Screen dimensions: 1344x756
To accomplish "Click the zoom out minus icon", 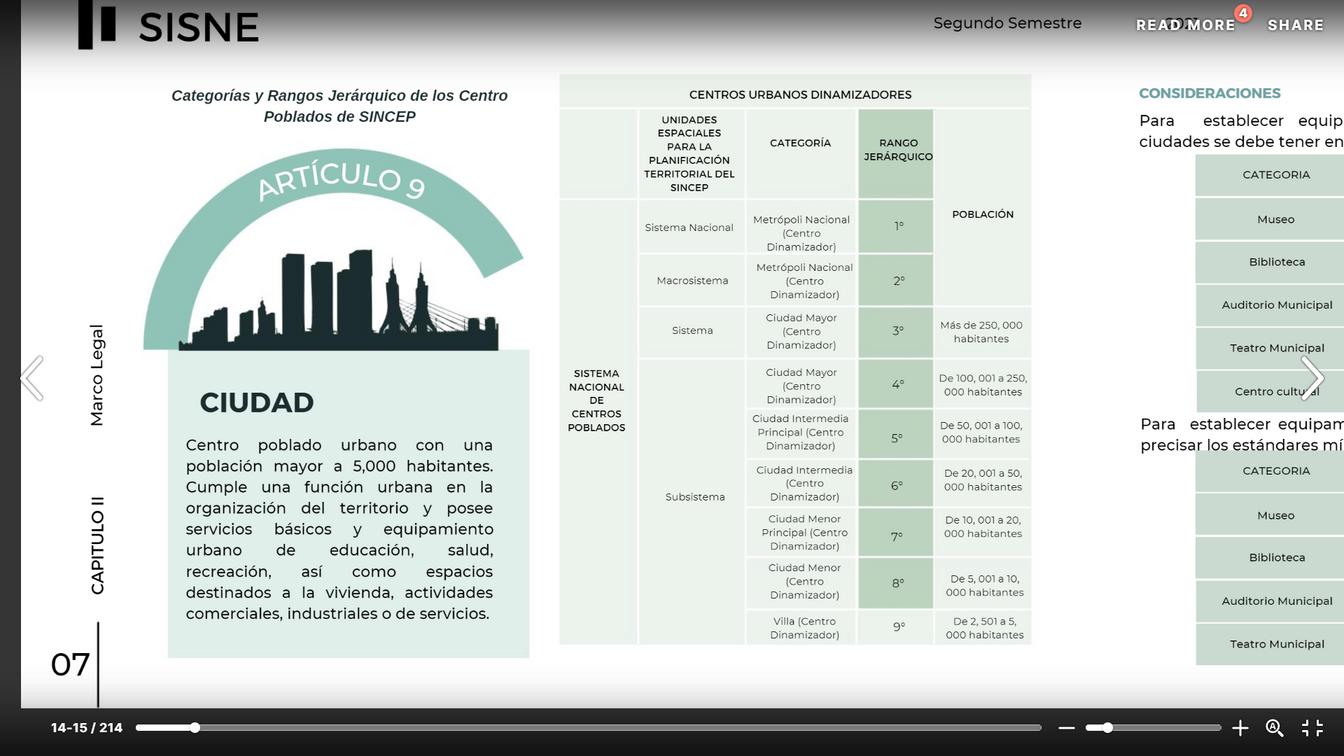I will pos(1066,728).
